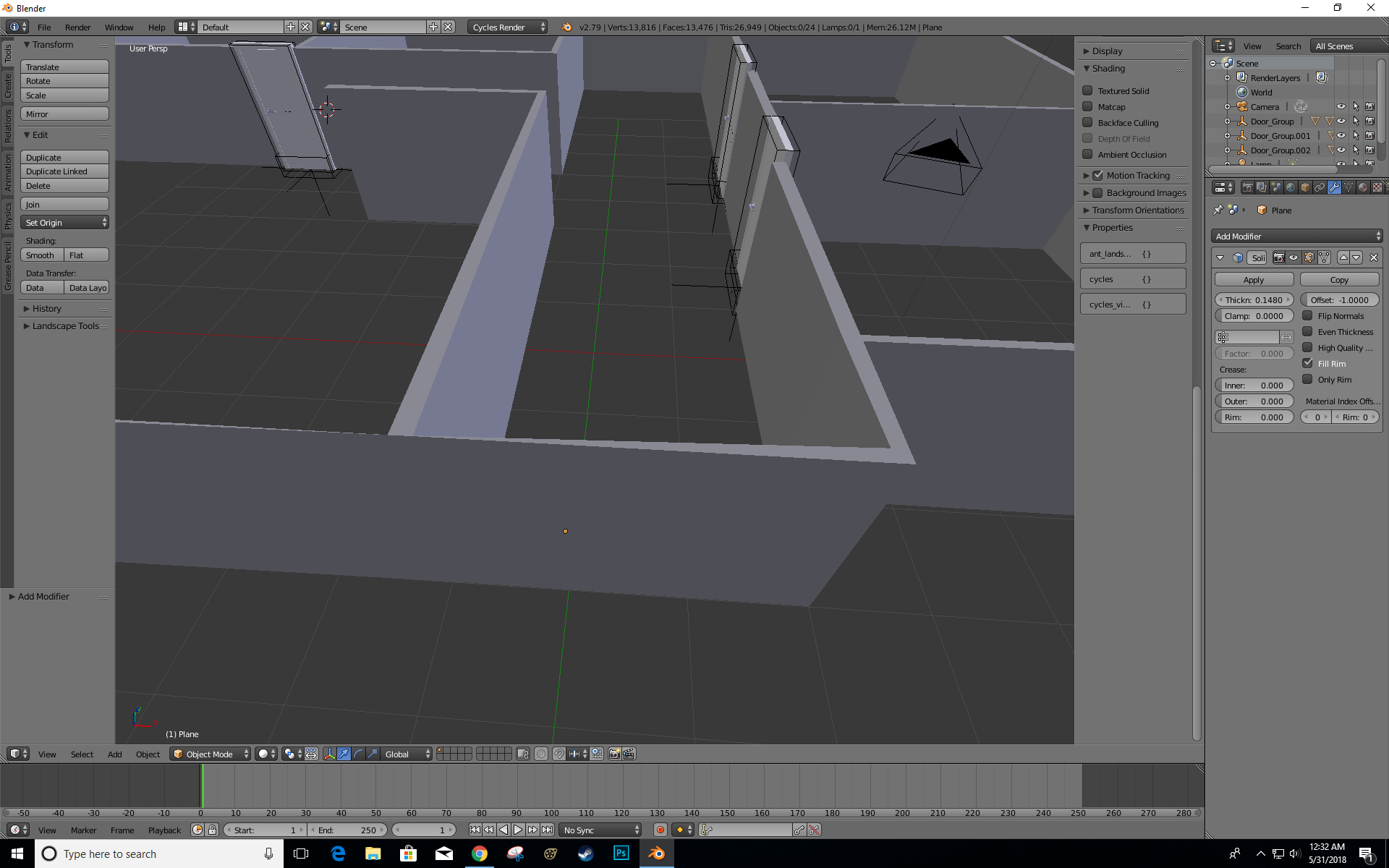The height and width of the screenshot is (868, 1389).
Task: Open the World properties tab (globe icon)
Action: coord(1291,187)
